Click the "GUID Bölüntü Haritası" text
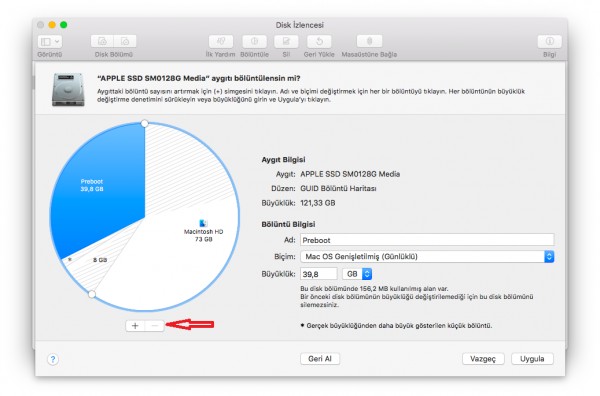 (x=338, y=189)
